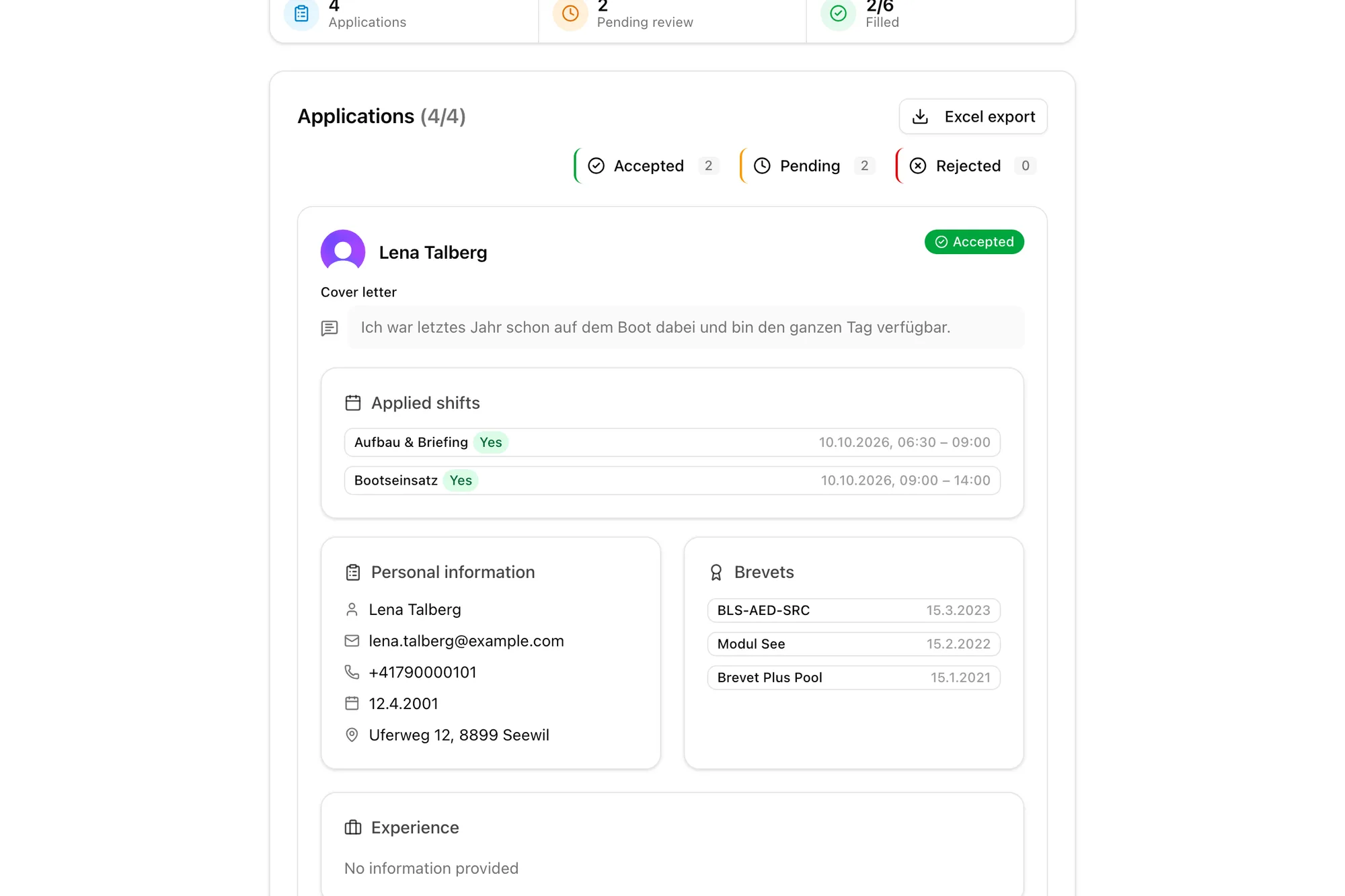Click the person icon beside Lena Talberg
Viewport: 1345px width, 896px height.
click(352, 610)
